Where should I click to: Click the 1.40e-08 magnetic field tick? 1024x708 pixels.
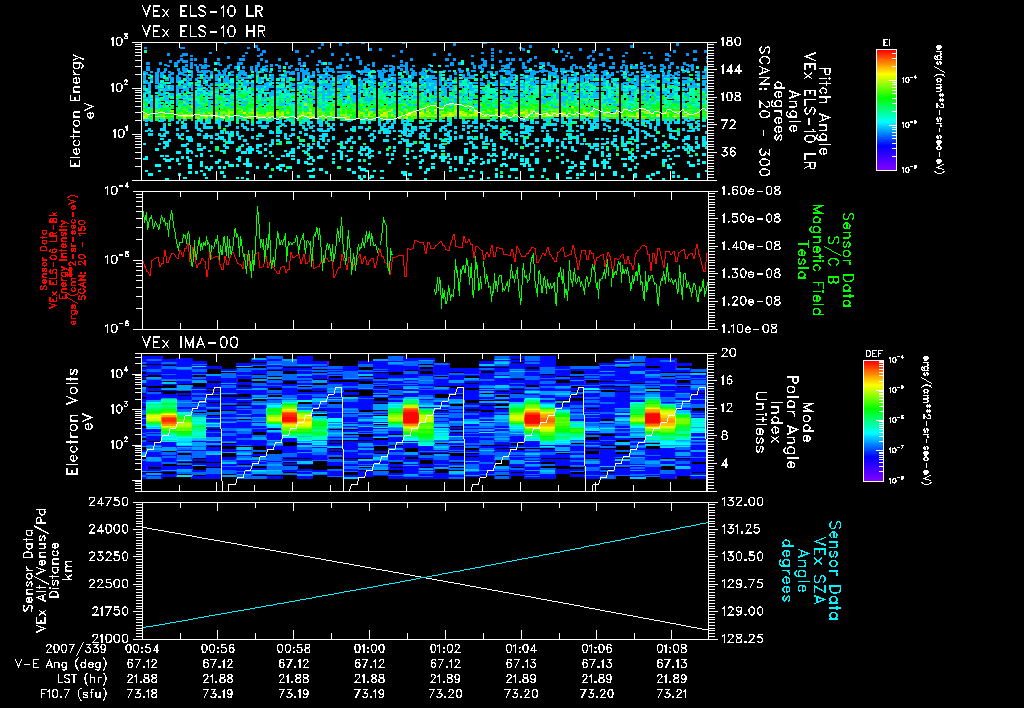[750, 246]
